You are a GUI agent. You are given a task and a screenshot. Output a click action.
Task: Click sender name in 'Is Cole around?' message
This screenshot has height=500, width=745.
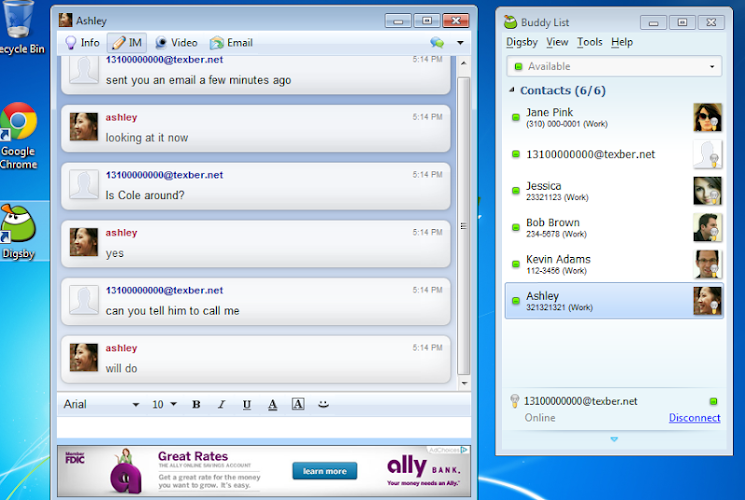(x=164, y=175)
